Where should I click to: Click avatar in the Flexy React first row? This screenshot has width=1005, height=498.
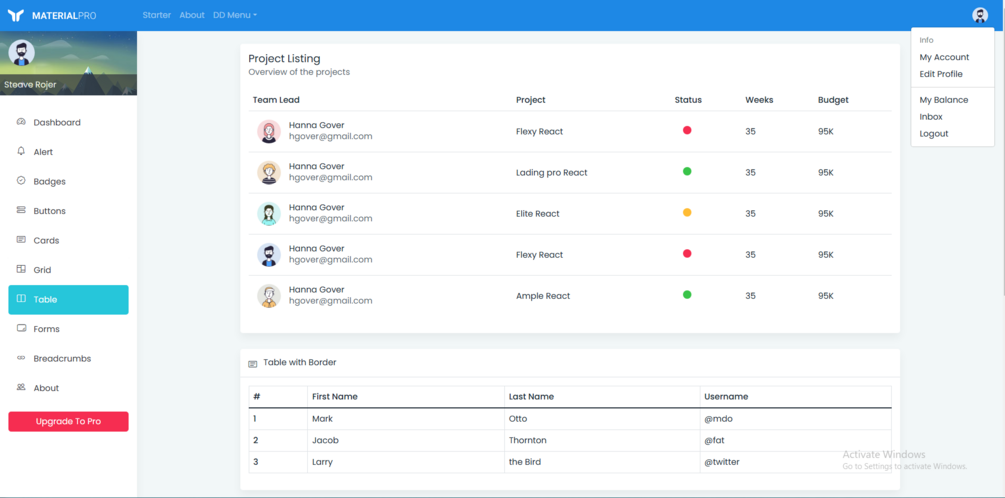[x=269, y=131]
